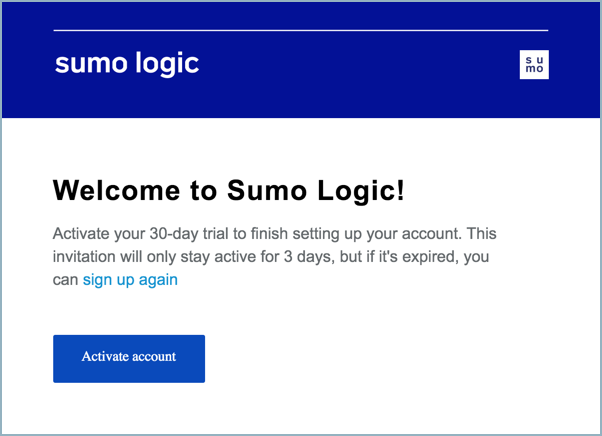
Task: Click "your account" in the first sentence
Action: 410,234
